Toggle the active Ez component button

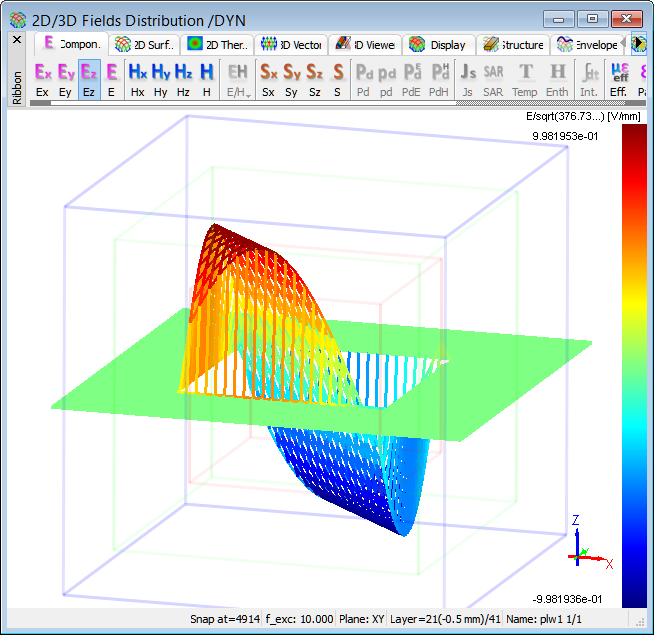click(89, 78)
